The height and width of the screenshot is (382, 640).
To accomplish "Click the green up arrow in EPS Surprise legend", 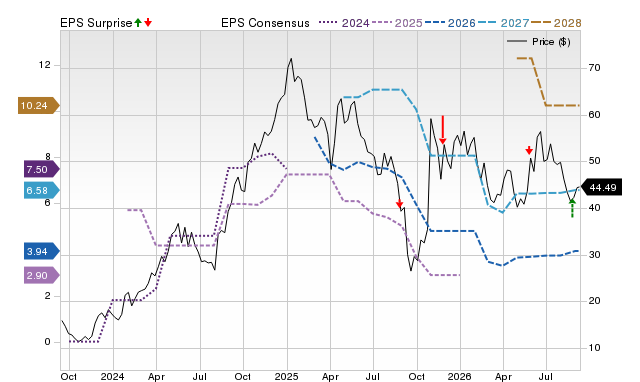I will (138, 23).
